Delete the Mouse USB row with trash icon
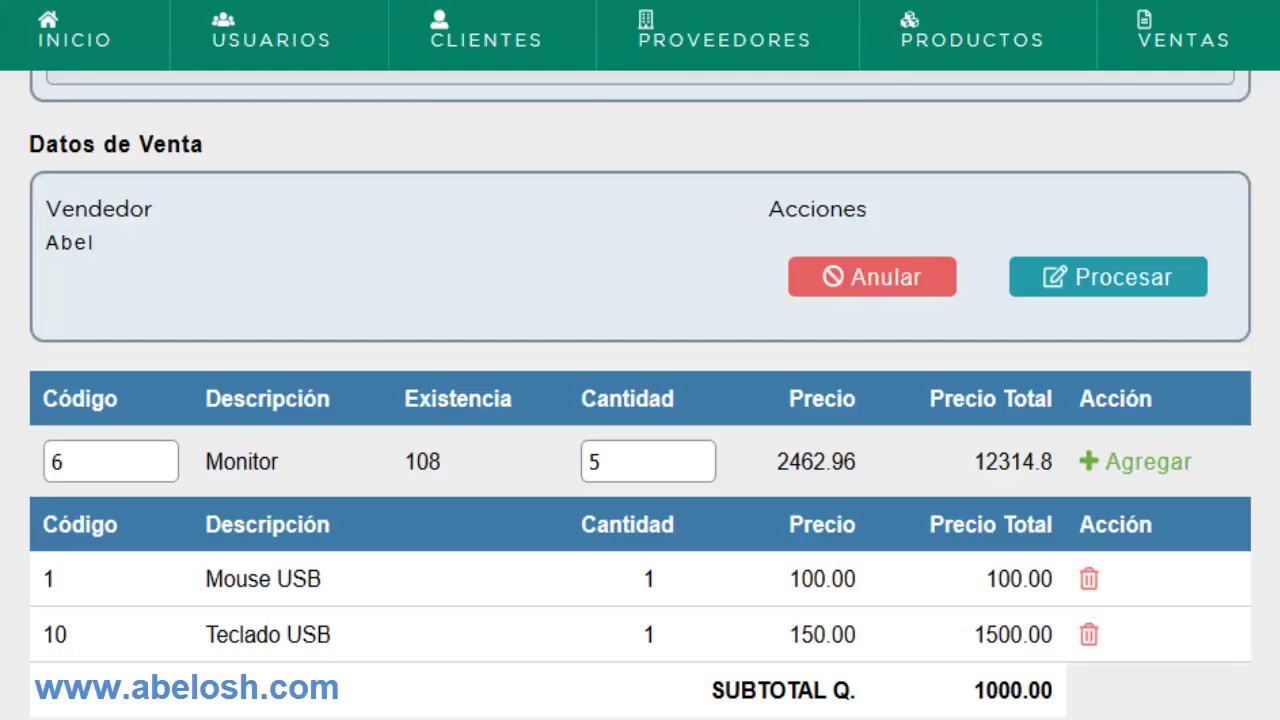Image resolution: width=1280 pixels, height=720 pixels. click(1089, 579)
